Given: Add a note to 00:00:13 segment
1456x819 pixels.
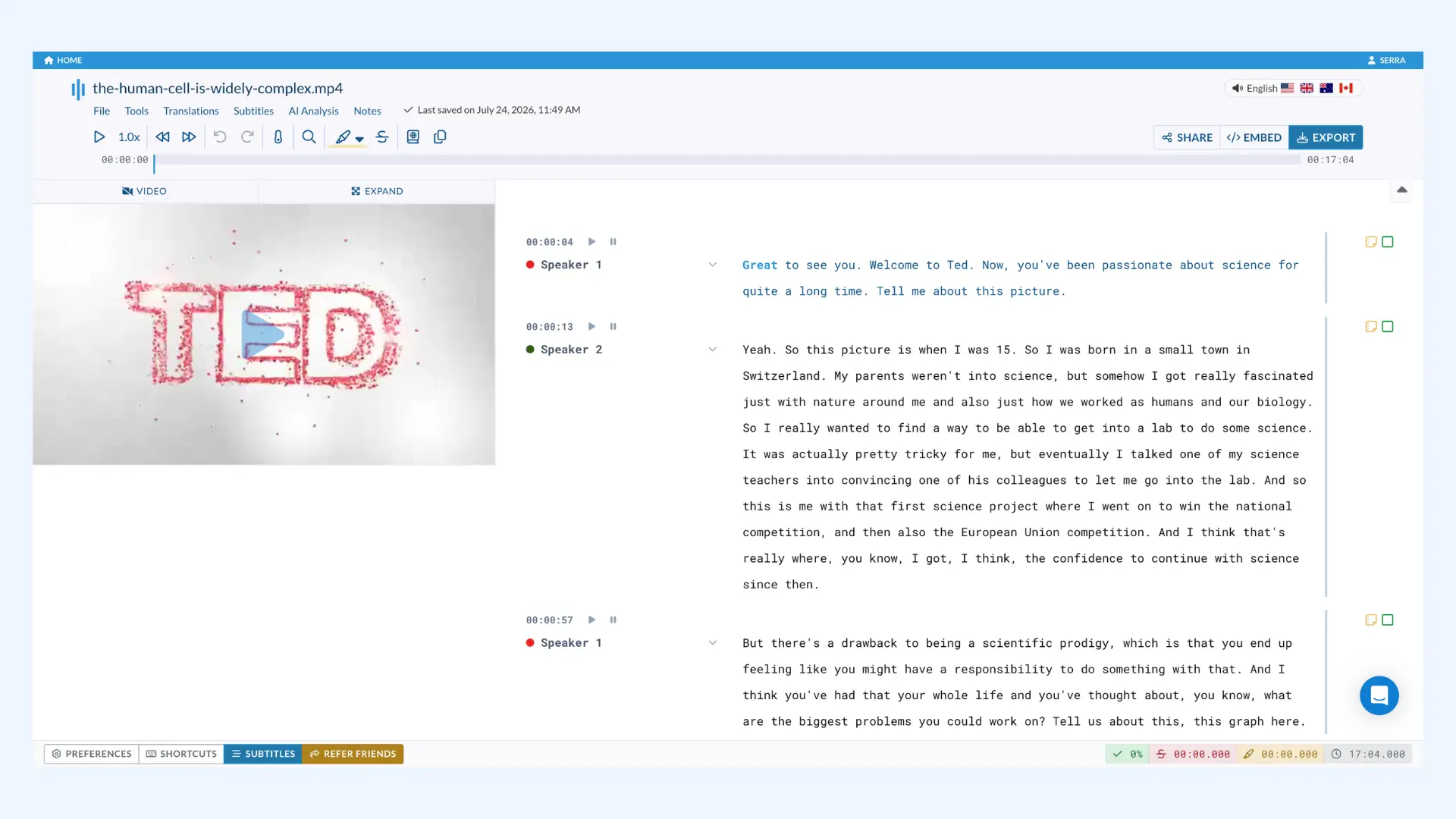Looking at the screenshot, I should pos(1371,327).
